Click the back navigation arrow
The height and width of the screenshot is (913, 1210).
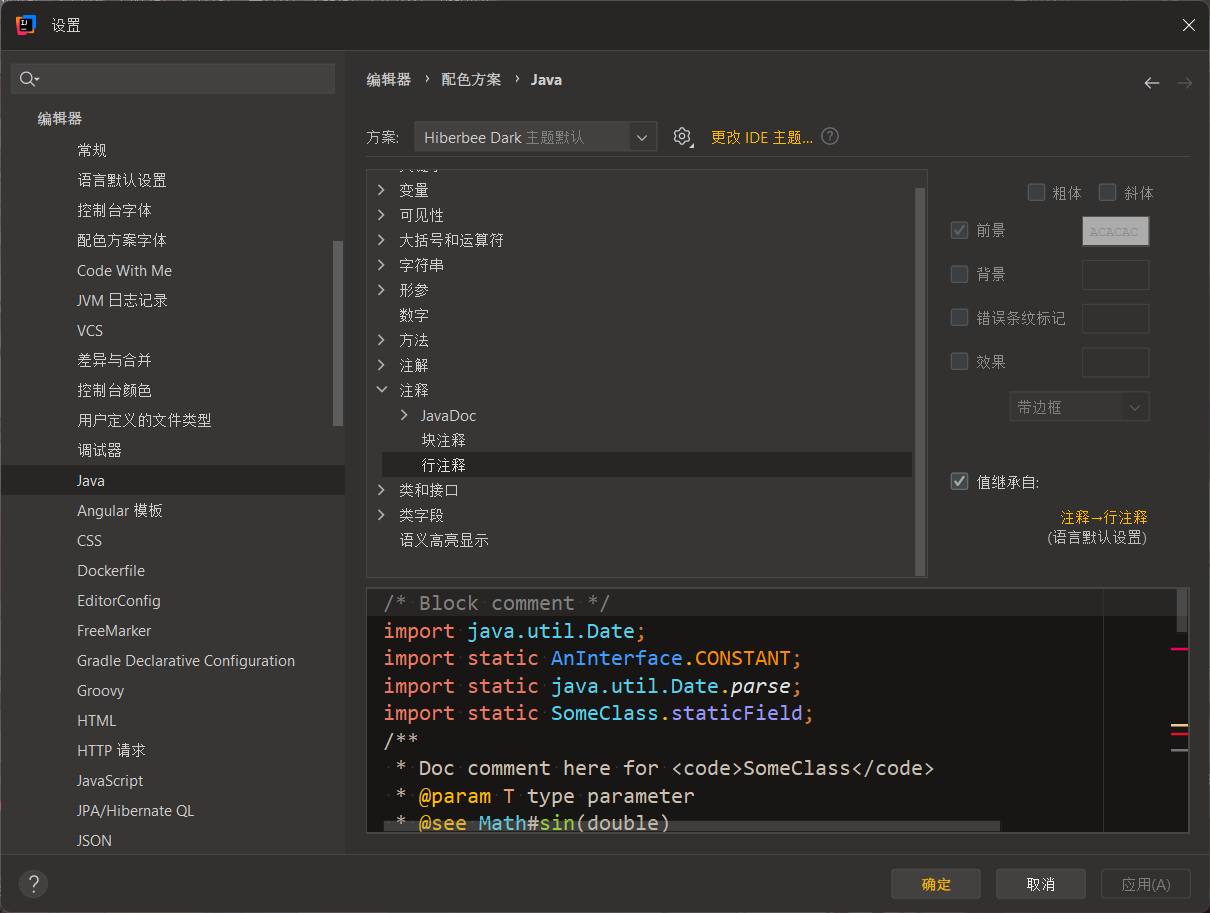(1151, 83)
